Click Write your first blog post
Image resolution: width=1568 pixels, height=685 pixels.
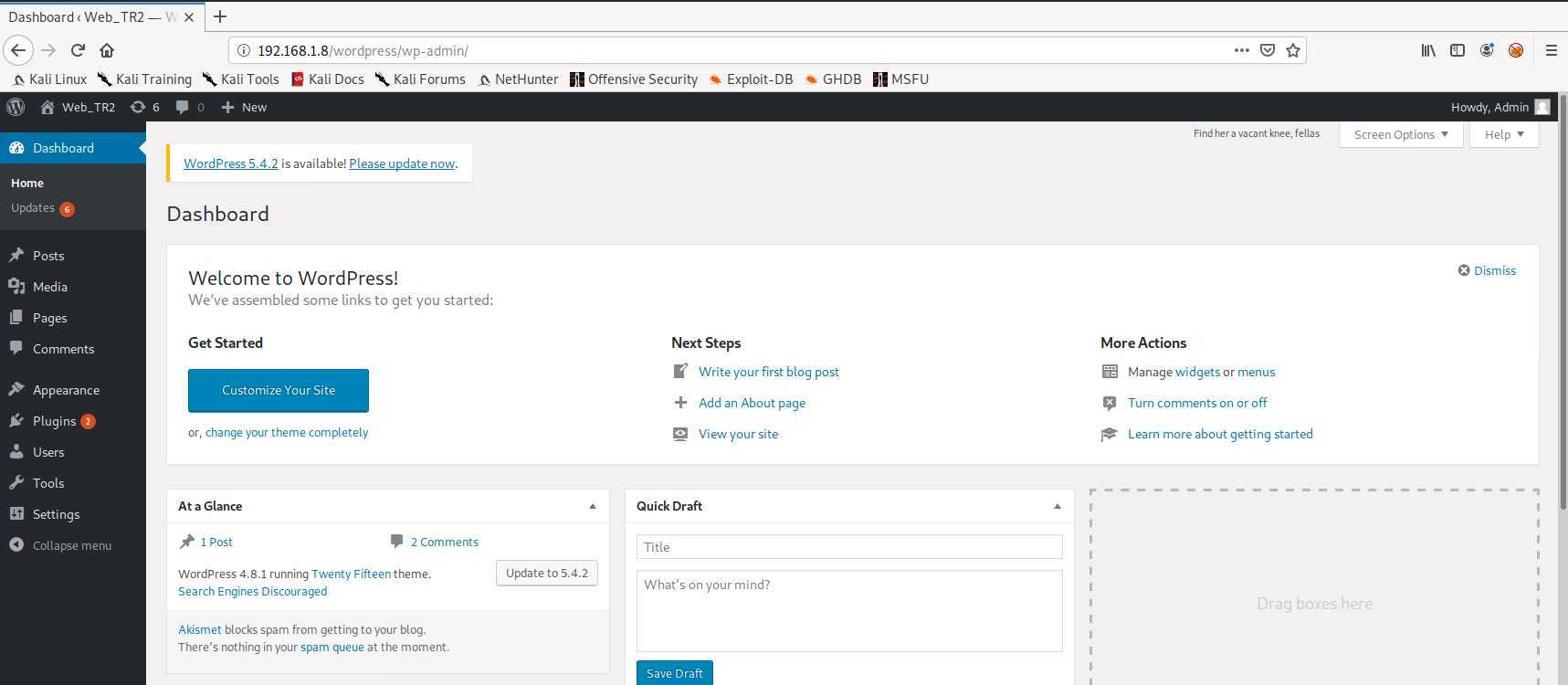point(769,372)
